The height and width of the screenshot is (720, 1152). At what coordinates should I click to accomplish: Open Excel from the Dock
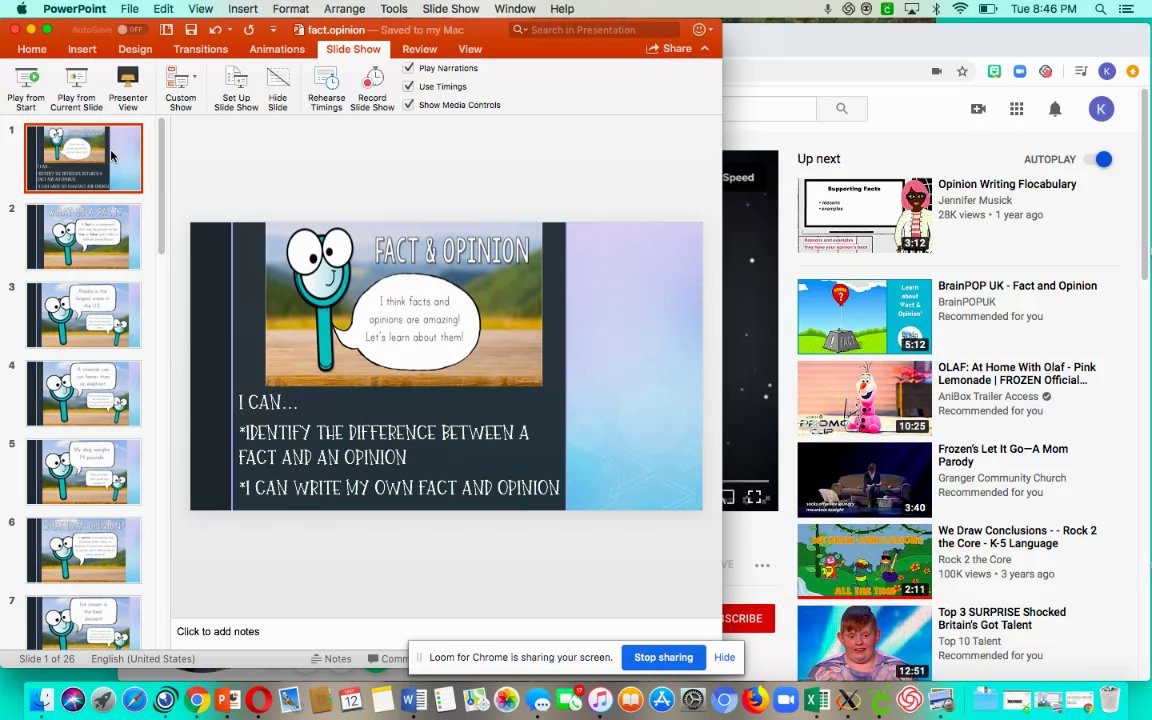[816, 699]
